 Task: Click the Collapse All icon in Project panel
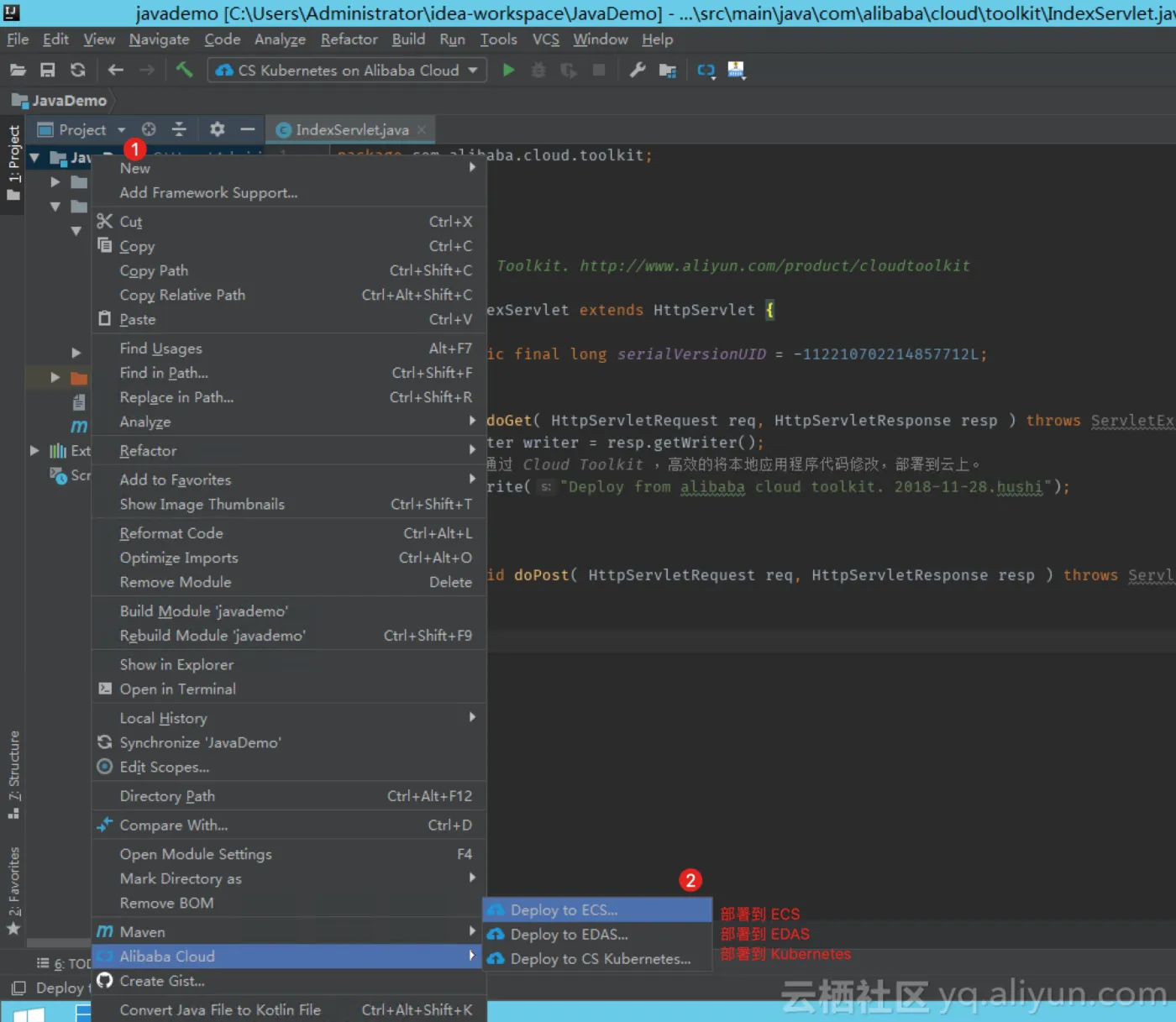[179, 129]
